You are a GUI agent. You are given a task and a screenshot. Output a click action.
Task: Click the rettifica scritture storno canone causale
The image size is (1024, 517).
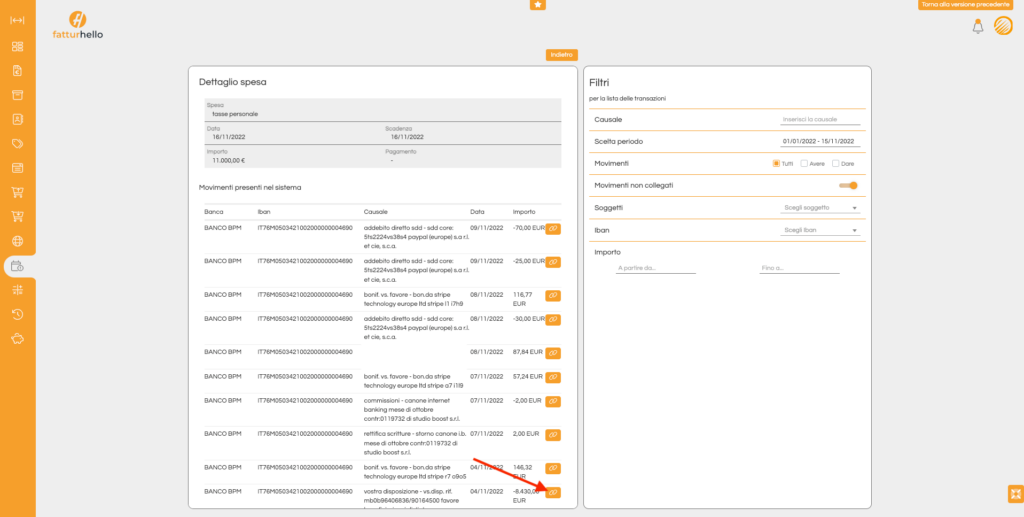[x=413, y=443]
